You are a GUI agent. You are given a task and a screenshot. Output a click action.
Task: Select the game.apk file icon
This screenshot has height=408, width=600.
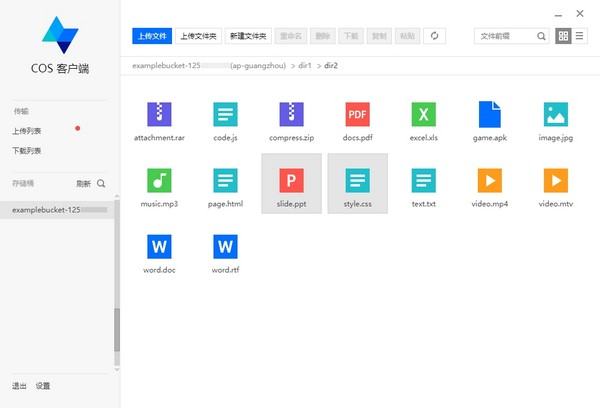pyautogui.click(x=490, y=114)
